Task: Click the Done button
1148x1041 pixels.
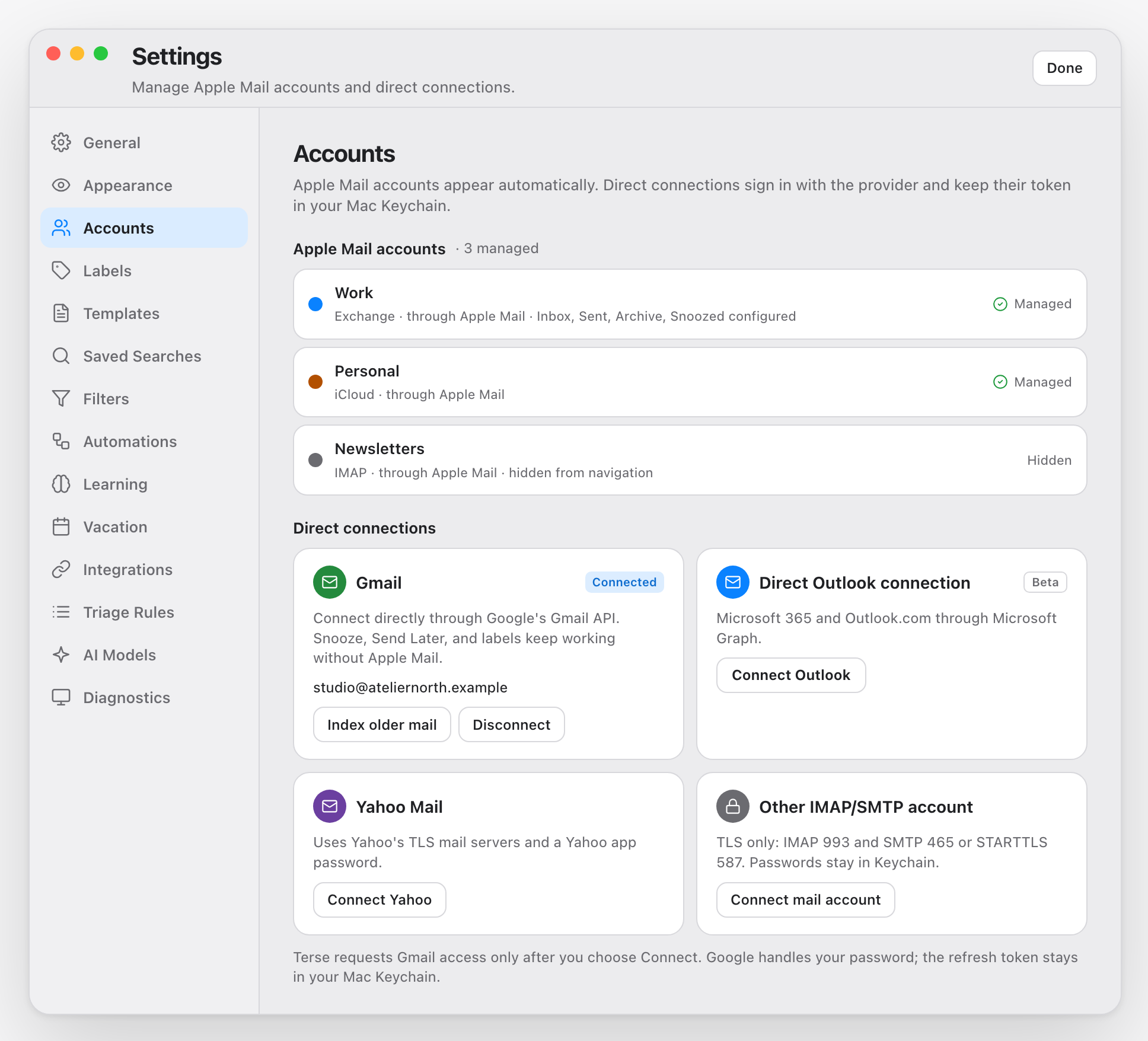Action: point(1064,68)
